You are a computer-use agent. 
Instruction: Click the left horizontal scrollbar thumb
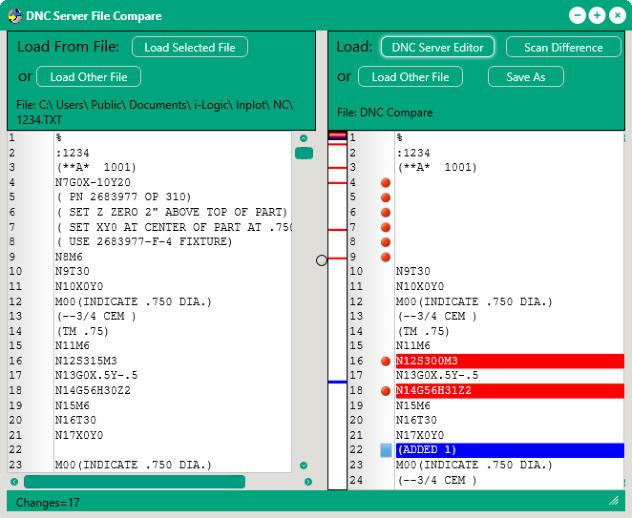point(135,482)
